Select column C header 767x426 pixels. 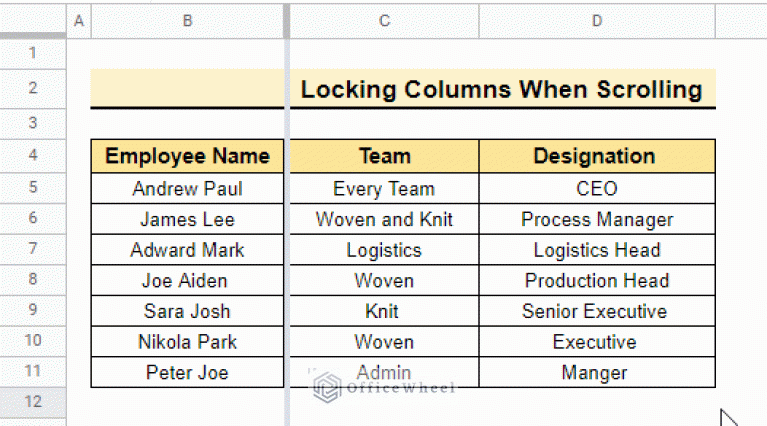point(384,21)
